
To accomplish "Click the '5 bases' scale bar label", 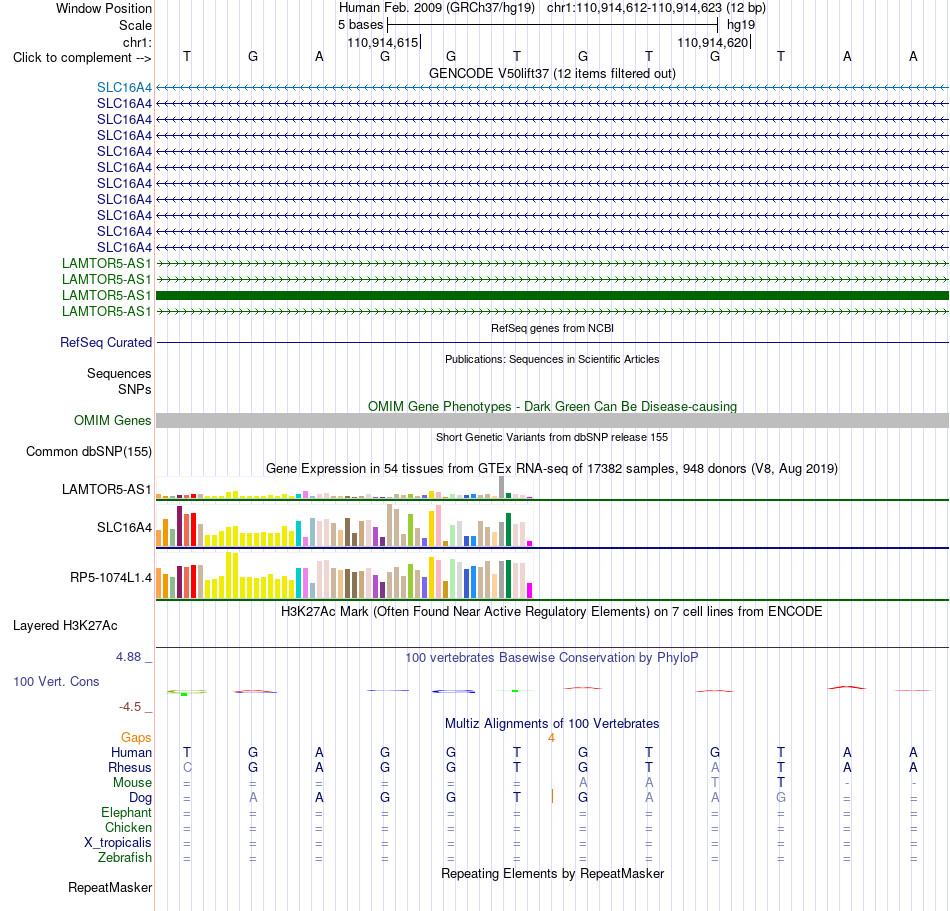I will [360, 25].
